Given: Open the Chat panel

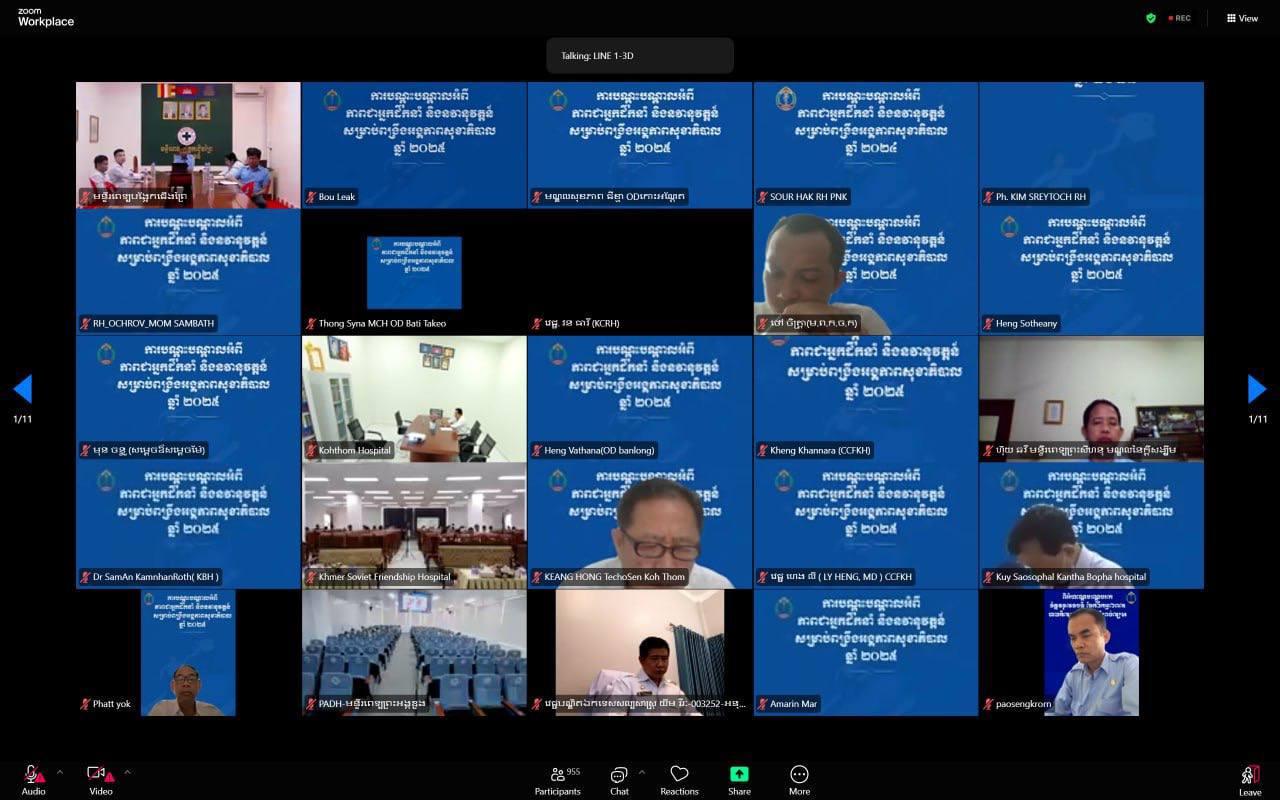Looking at the screenshot, I should click(619, 780).
